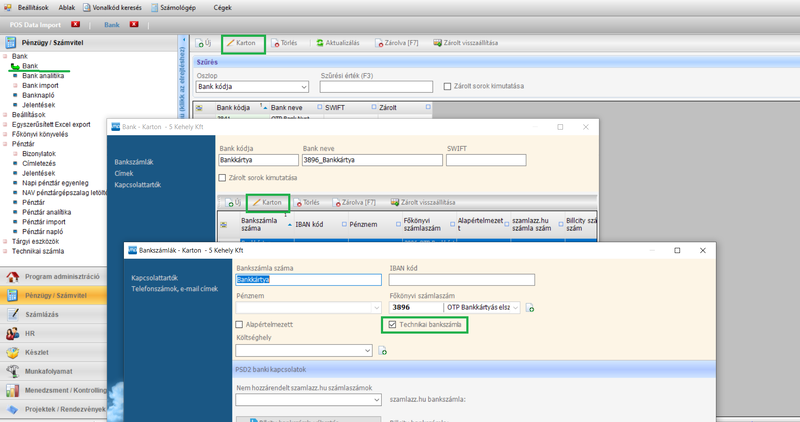800x422 pixels.
Task: Open the Pénznem dropdown
Action: pyautogui.click(x=375, y=308)
